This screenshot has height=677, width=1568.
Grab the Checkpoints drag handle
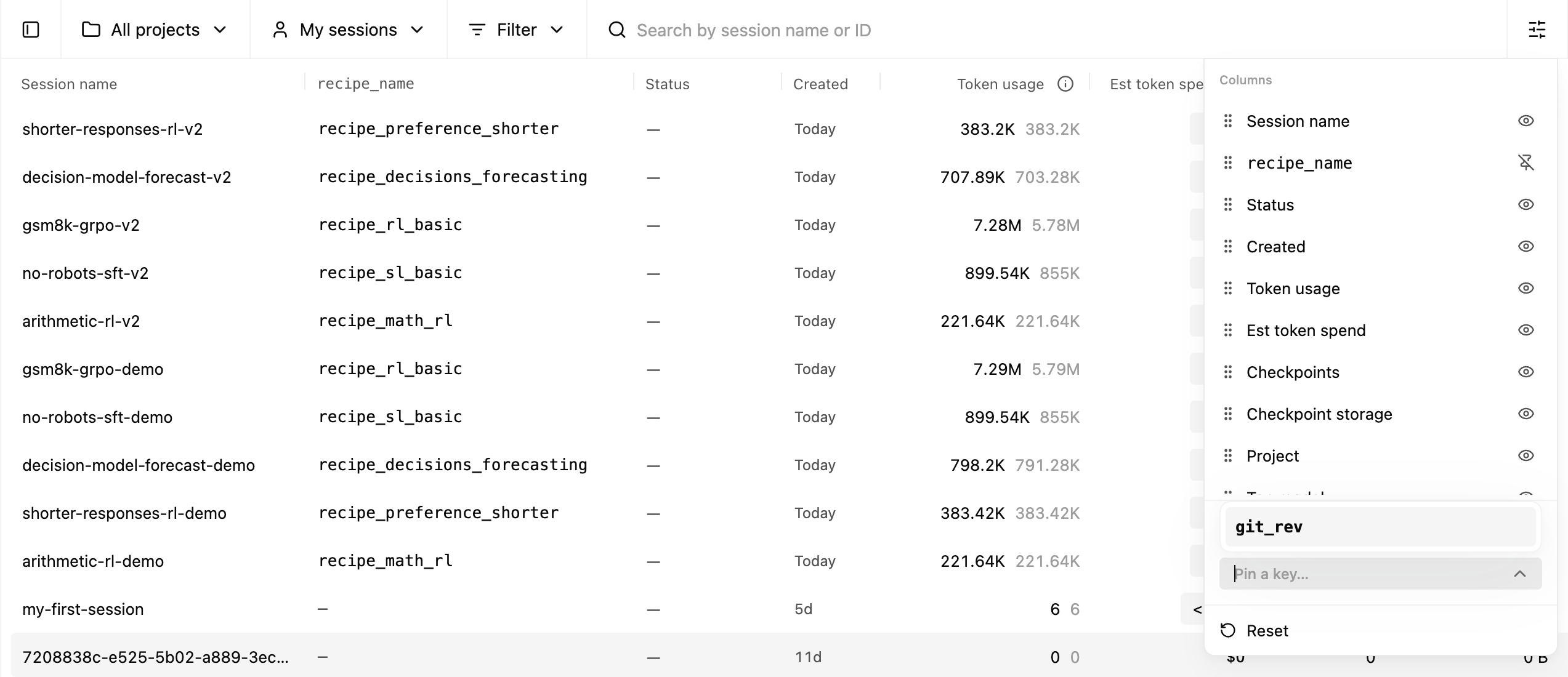coord(1228,372)
